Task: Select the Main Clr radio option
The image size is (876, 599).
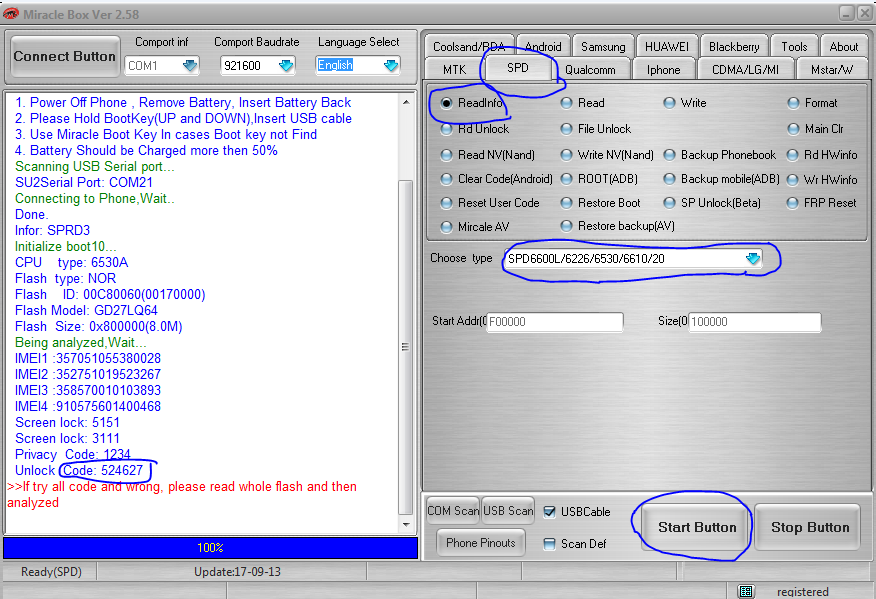Action: [793, 129]
